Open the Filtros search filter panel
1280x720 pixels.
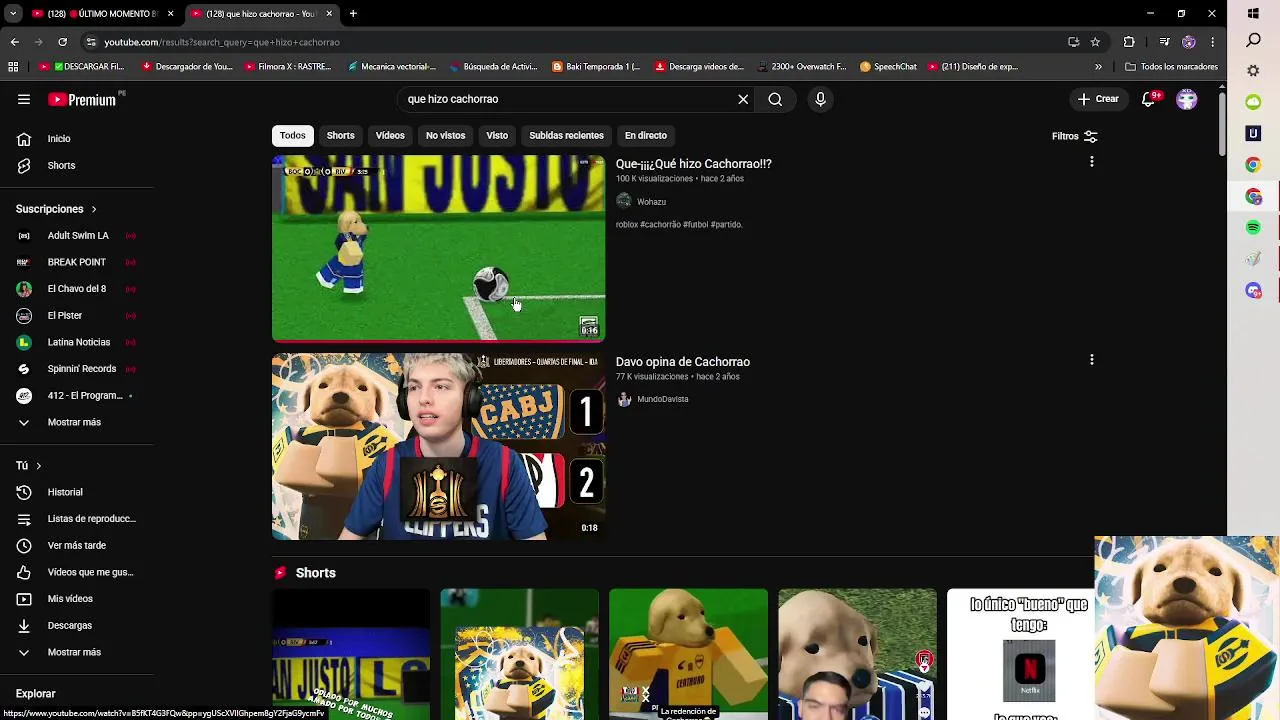(1075, 136)
